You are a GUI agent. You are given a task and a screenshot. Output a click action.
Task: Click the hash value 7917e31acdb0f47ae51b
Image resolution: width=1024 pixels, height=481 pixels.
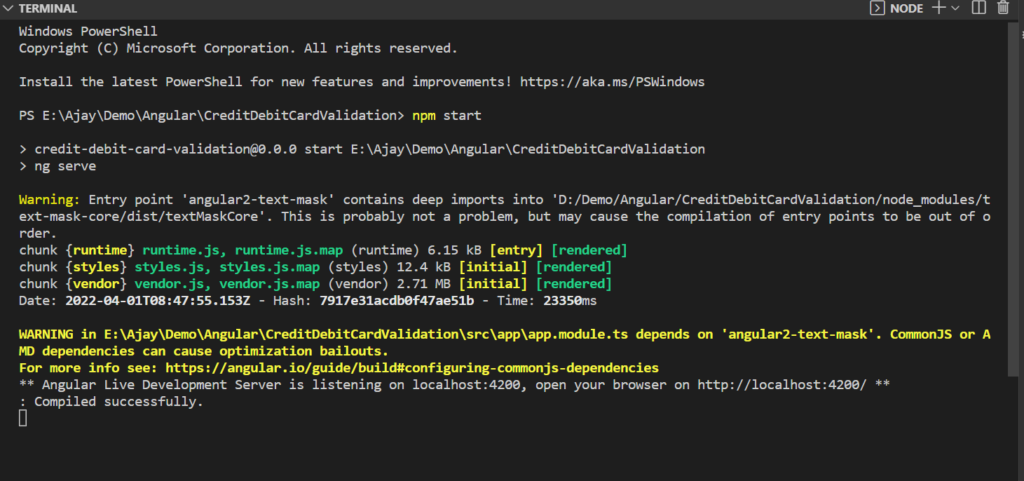coord(396,301)
